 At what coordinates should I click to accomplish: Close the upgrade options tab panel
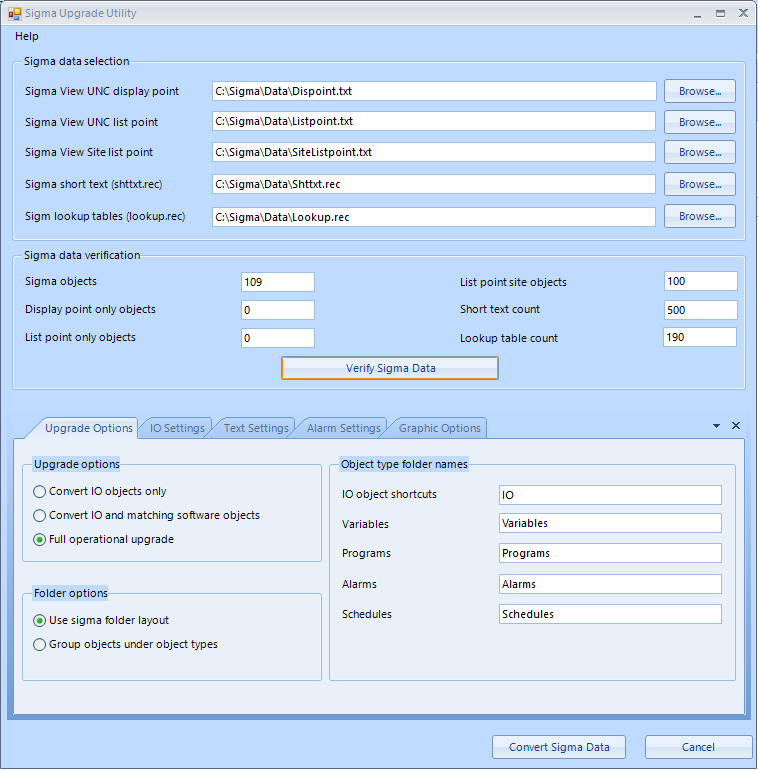[736, 426]
